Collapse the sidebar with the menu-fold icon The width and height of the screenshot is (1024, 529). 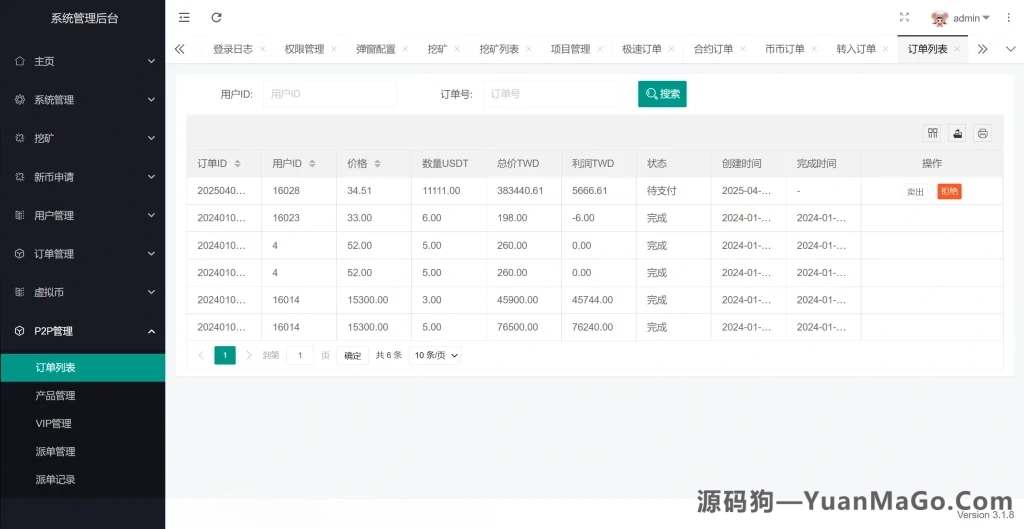(x=184, y=18)
